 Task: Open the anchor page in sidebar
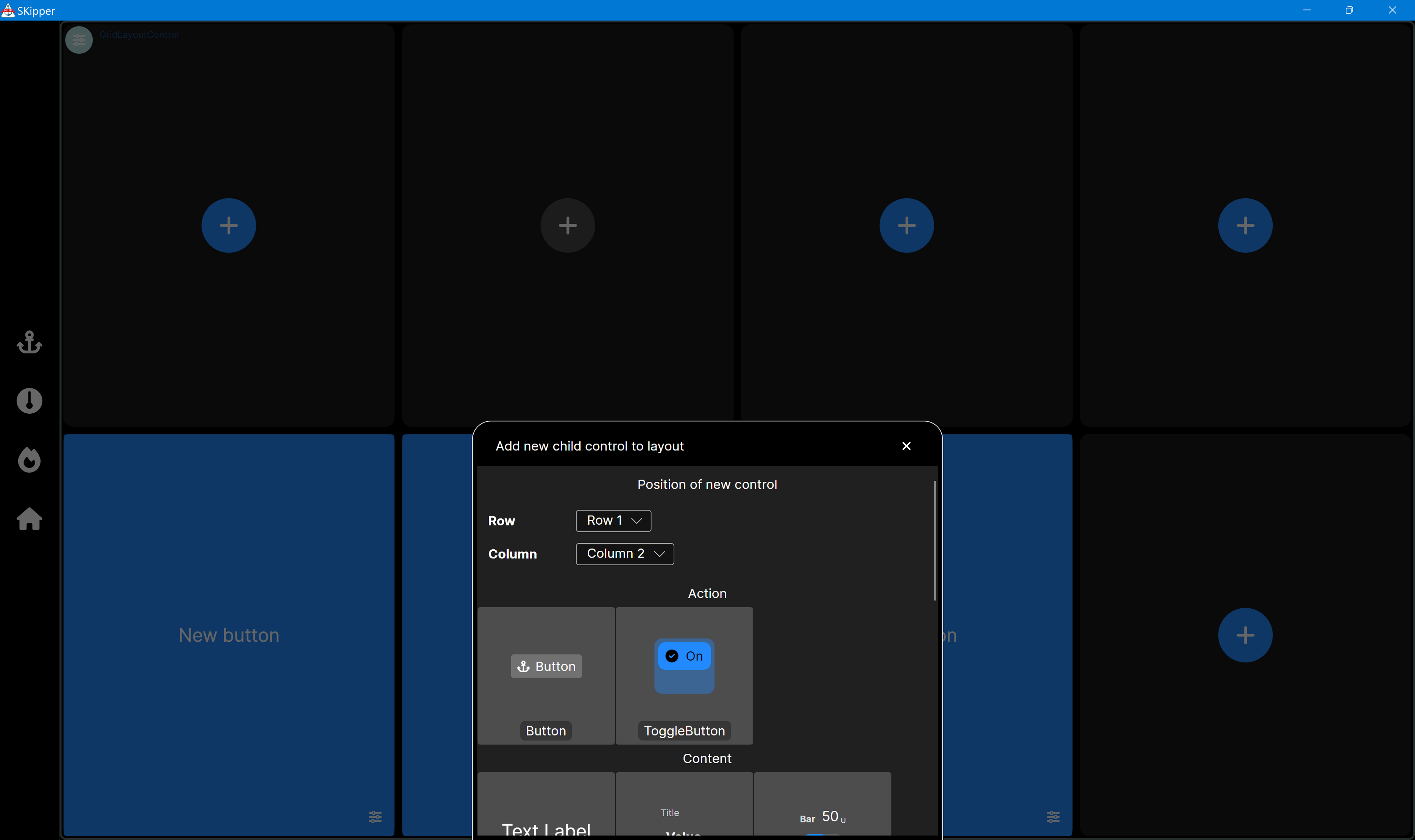point(30,342)
